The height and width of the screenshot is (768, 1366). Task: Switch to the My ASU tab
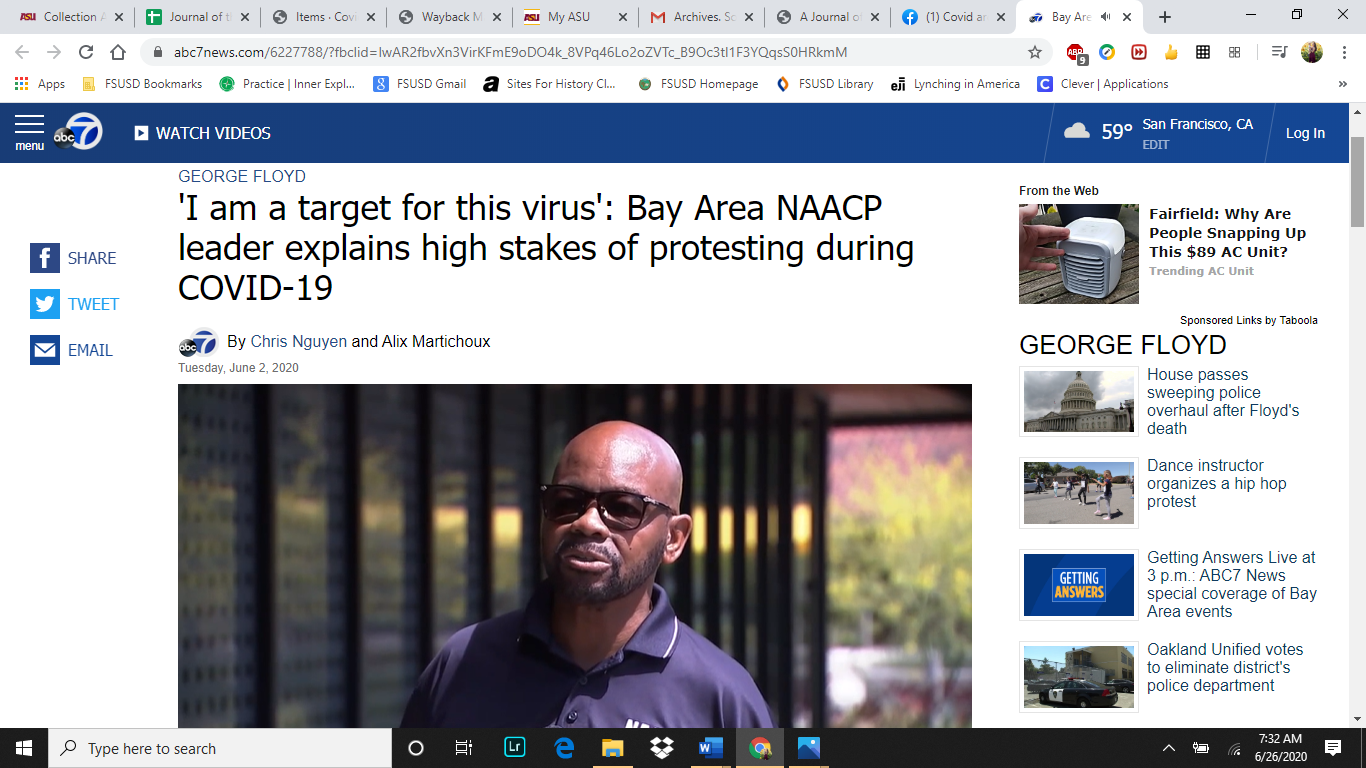coord(570,17)
